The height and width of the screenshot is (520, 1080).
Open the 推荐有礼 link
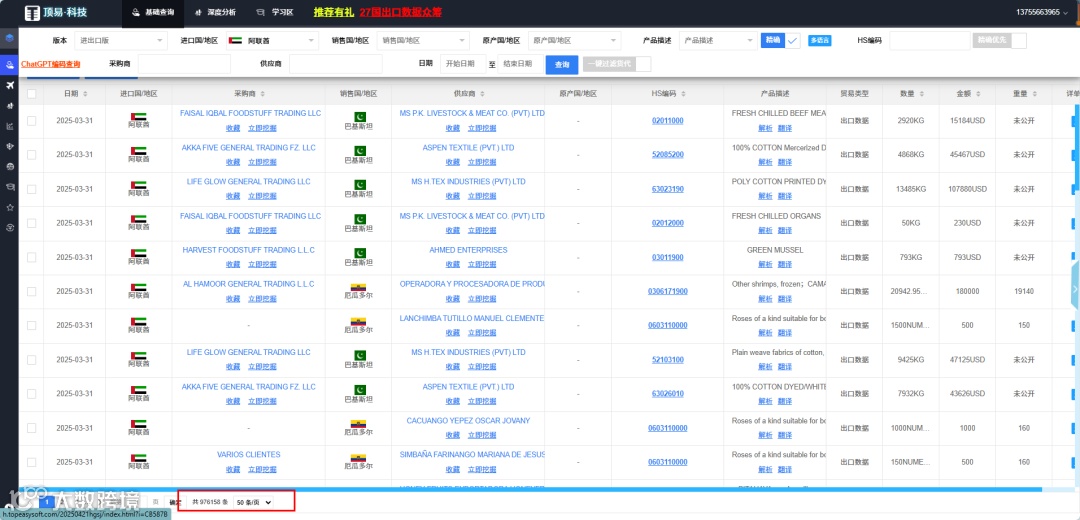333,12
